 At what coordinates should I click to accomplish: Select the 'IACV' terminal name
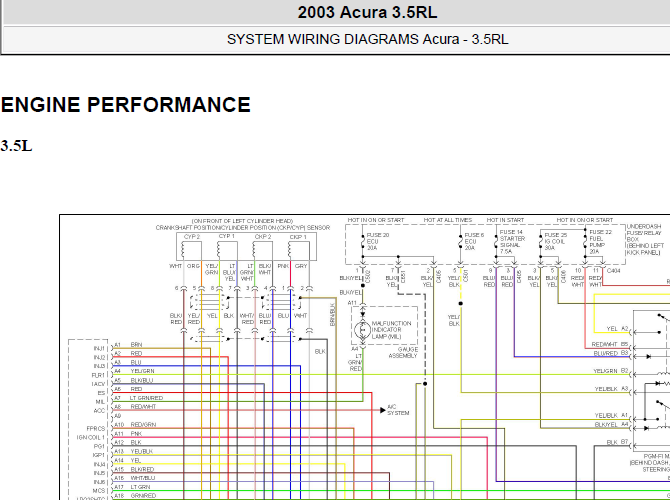98,384
